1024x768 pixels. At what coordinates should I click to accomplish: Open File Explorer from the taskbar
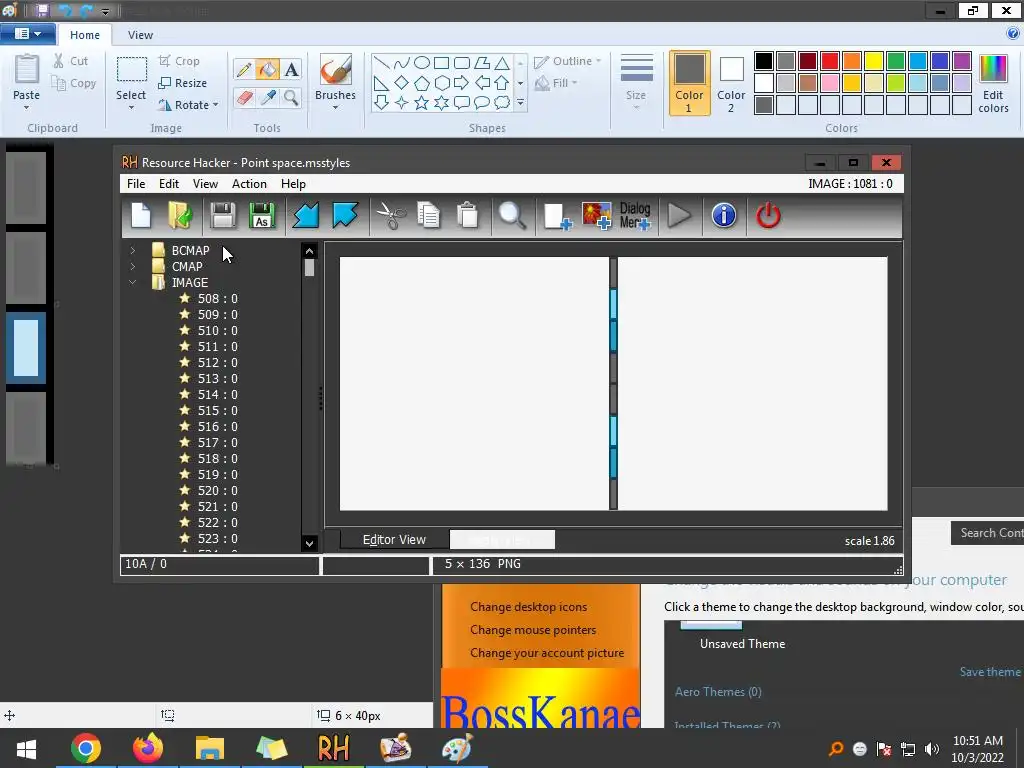tap(210, 748)
